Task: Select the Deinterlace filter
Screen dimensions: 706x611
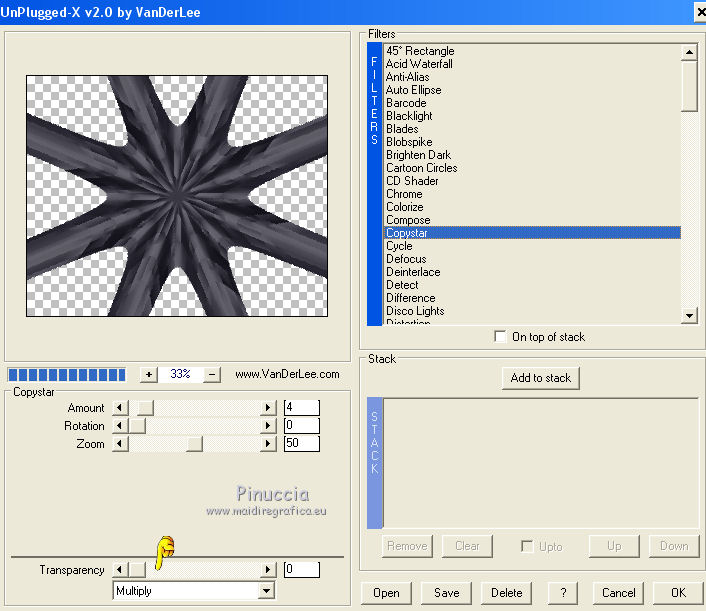Action: [532, 272]
